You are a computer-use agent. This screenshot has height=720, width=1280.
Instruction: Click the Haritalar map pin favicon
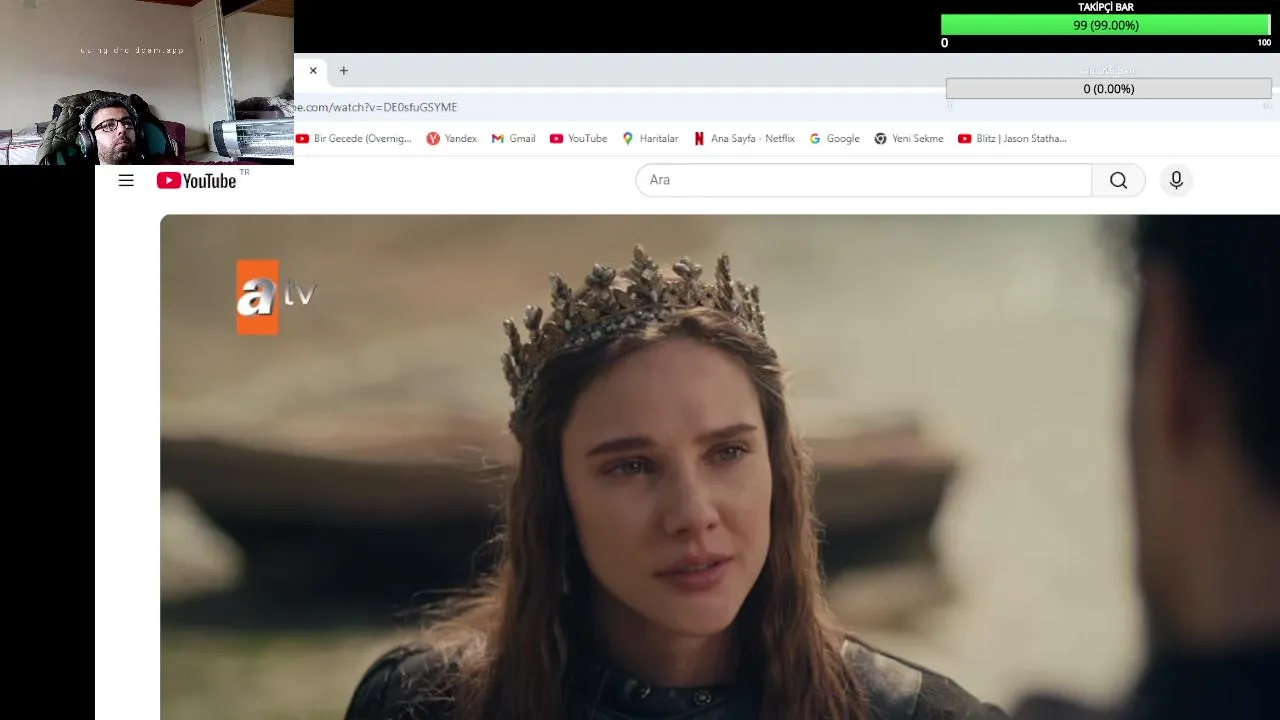pos(628,139)
